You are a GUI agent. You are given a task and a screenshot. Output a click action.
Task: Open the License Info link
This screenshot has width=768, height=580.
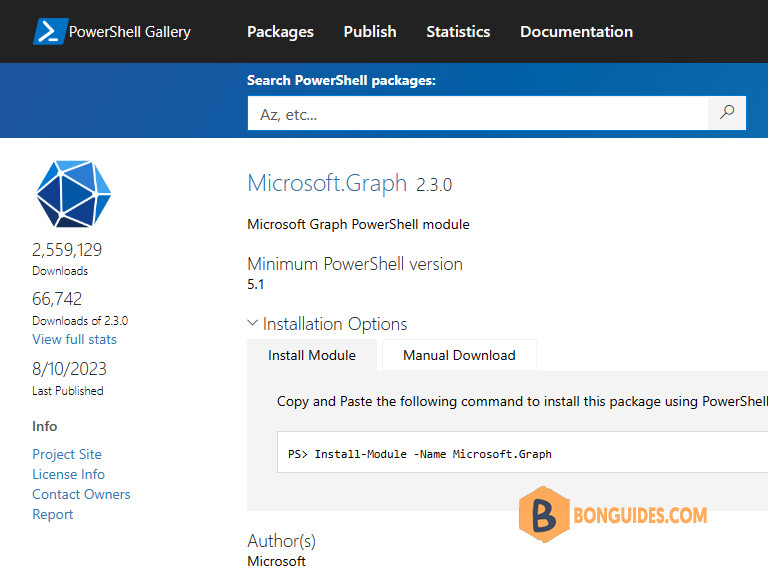(69, 474)
